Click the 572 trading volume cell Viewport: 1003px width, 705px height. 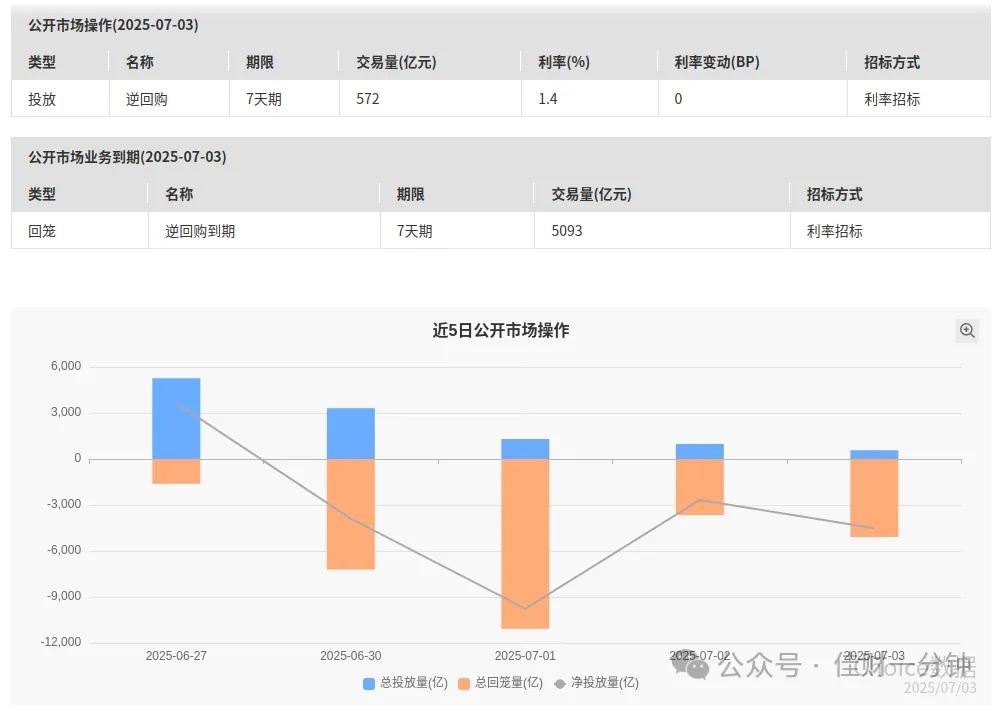(x=368, y=99)
